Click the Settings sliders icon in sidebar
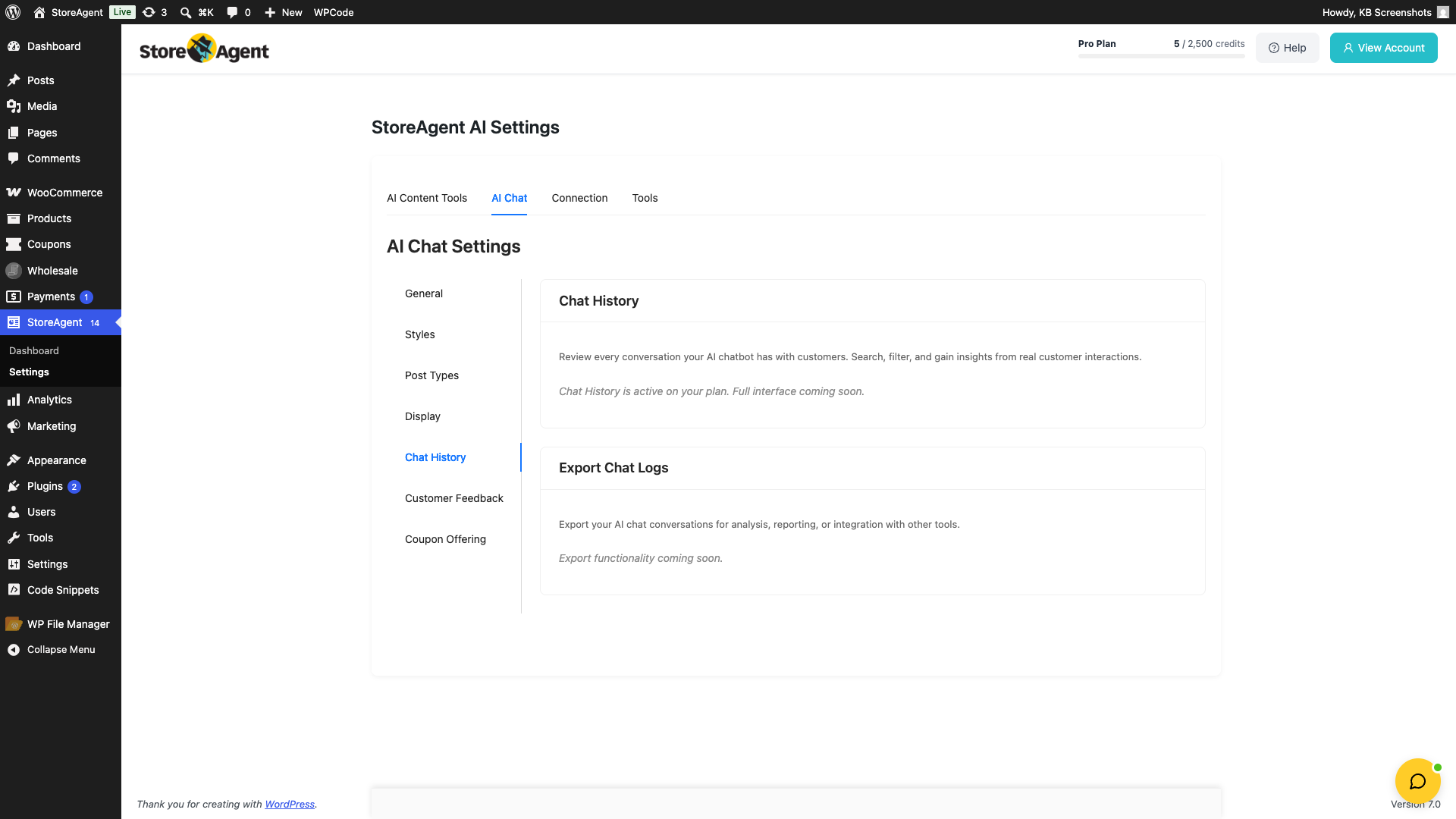Viewport: 1456px width, 819px height. (x=14, y=564)
